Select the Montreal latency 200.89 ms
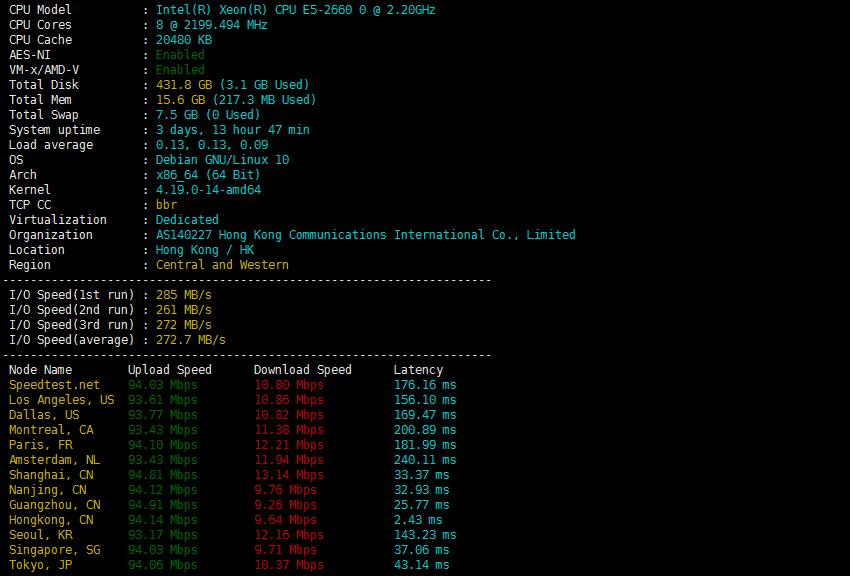This screenshot has height=576, width=850. coord(425,430)
